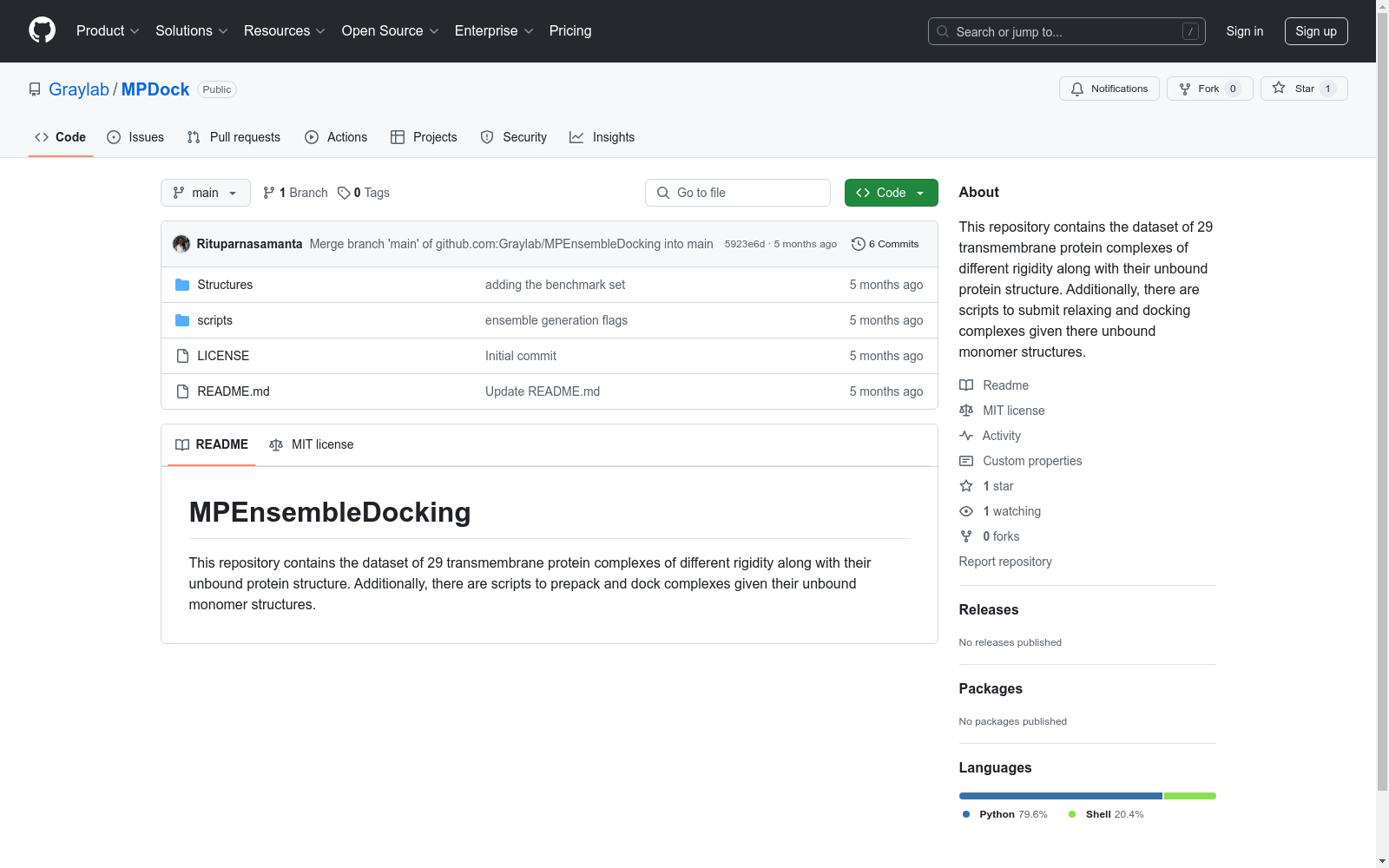Click the Python 79.6% language entry
Screen dimensions: 1389x868
(x=1005, y=814)
